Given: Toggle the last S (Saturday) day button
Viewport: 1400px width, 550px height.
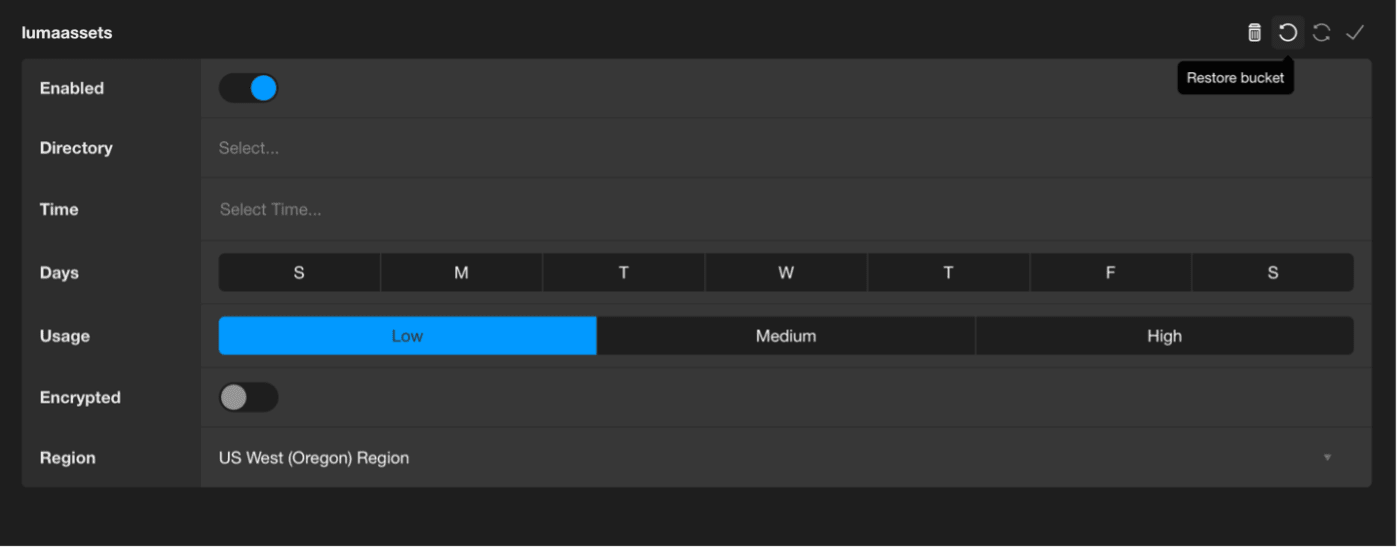Looking at the screenshot, I should [x=1273, y=272].
